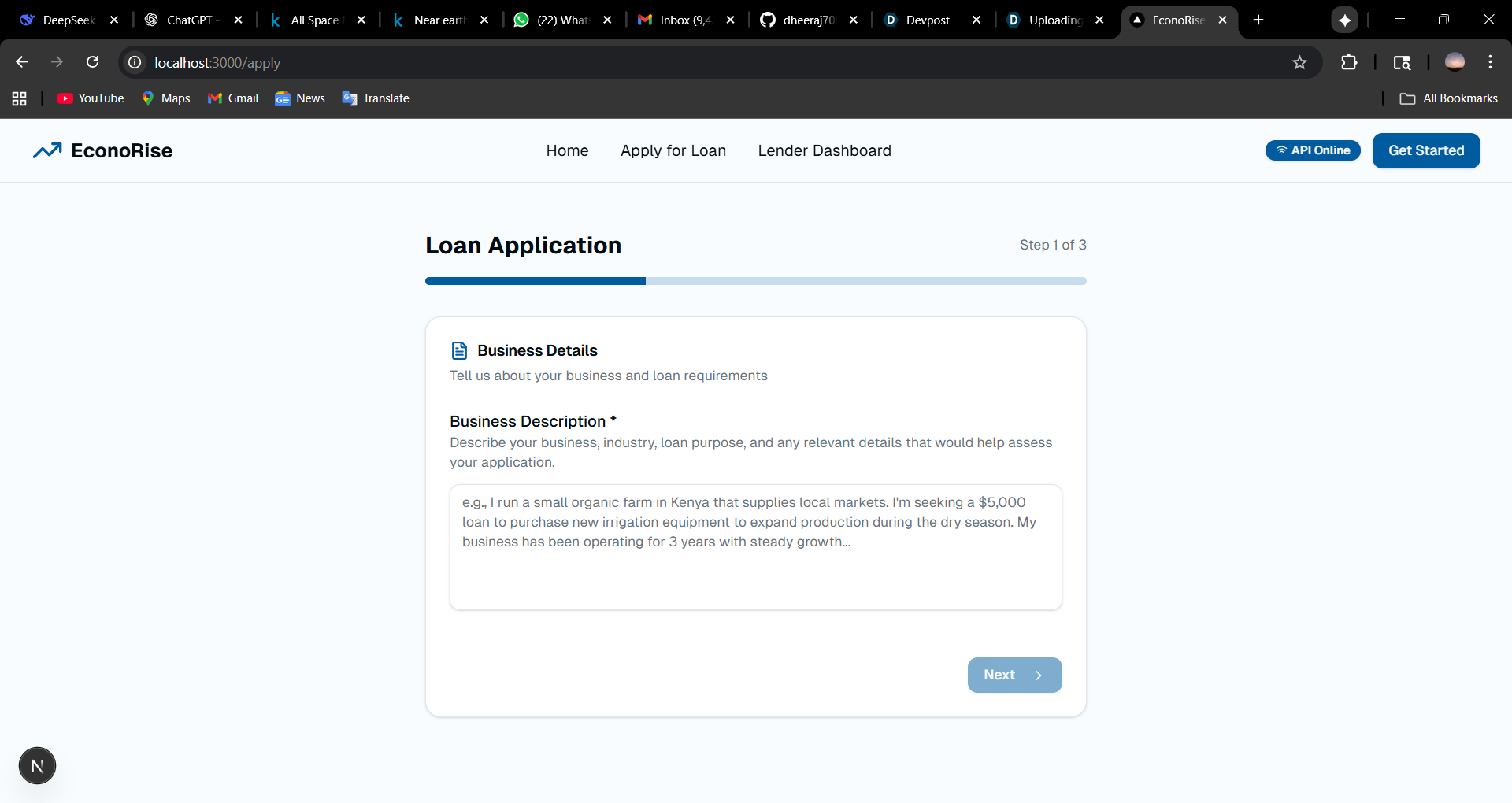The image size is (1512, 803).
Task: Click the Gemini sparkle button in tab strip
Action: [x=1345, y=20]
